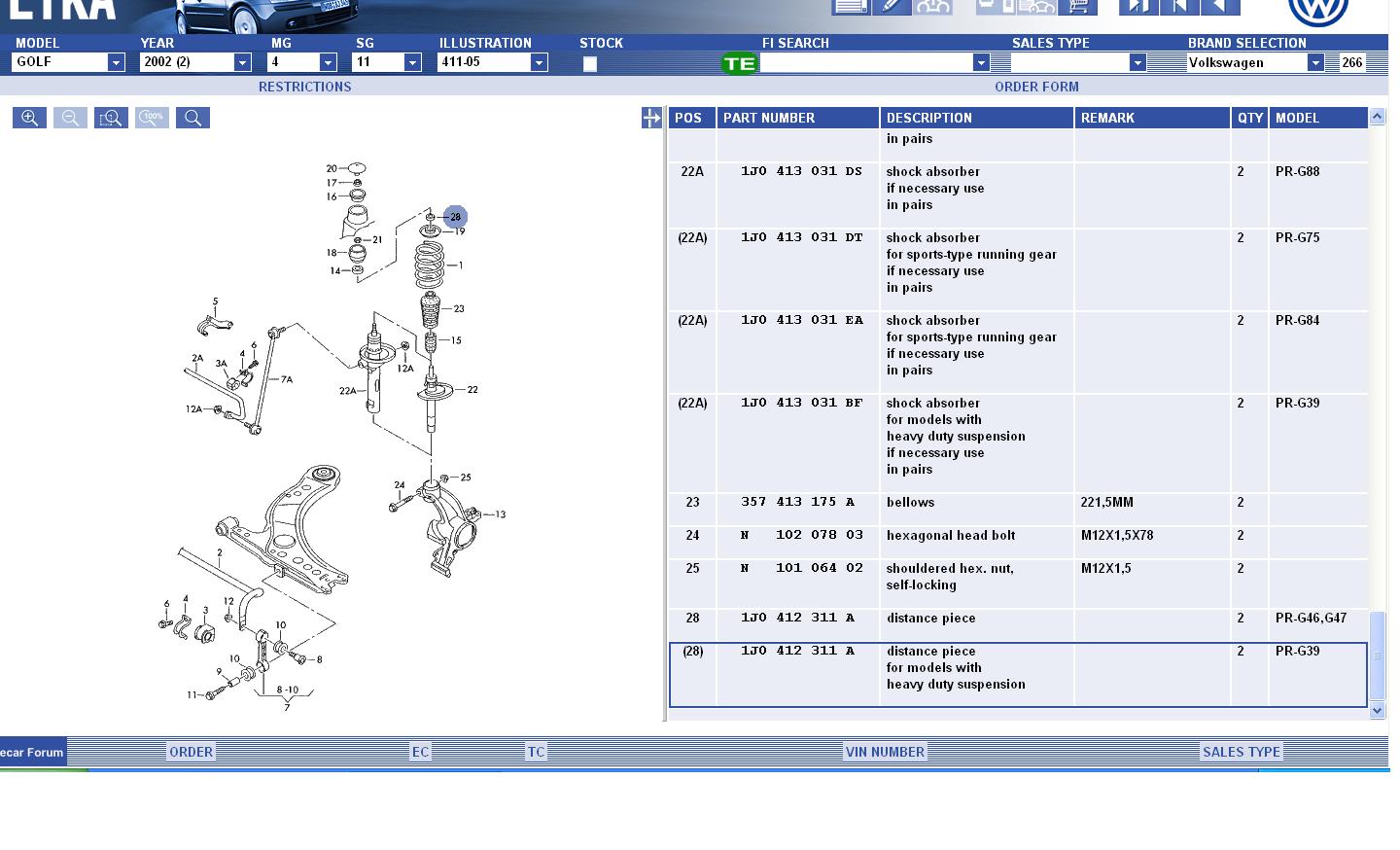
Task: Open the ORDER FORM tab
Action: pos(1036,87)
